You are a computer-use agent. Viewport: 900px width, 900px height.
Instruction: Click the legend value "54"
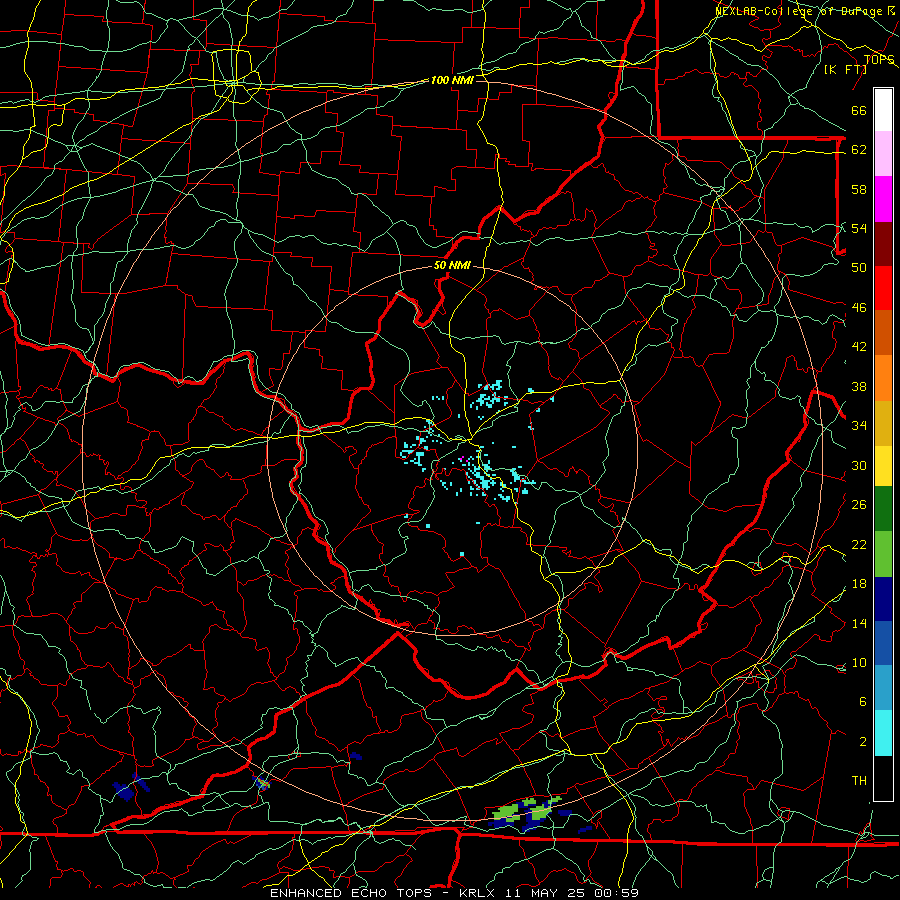point(859,228)
